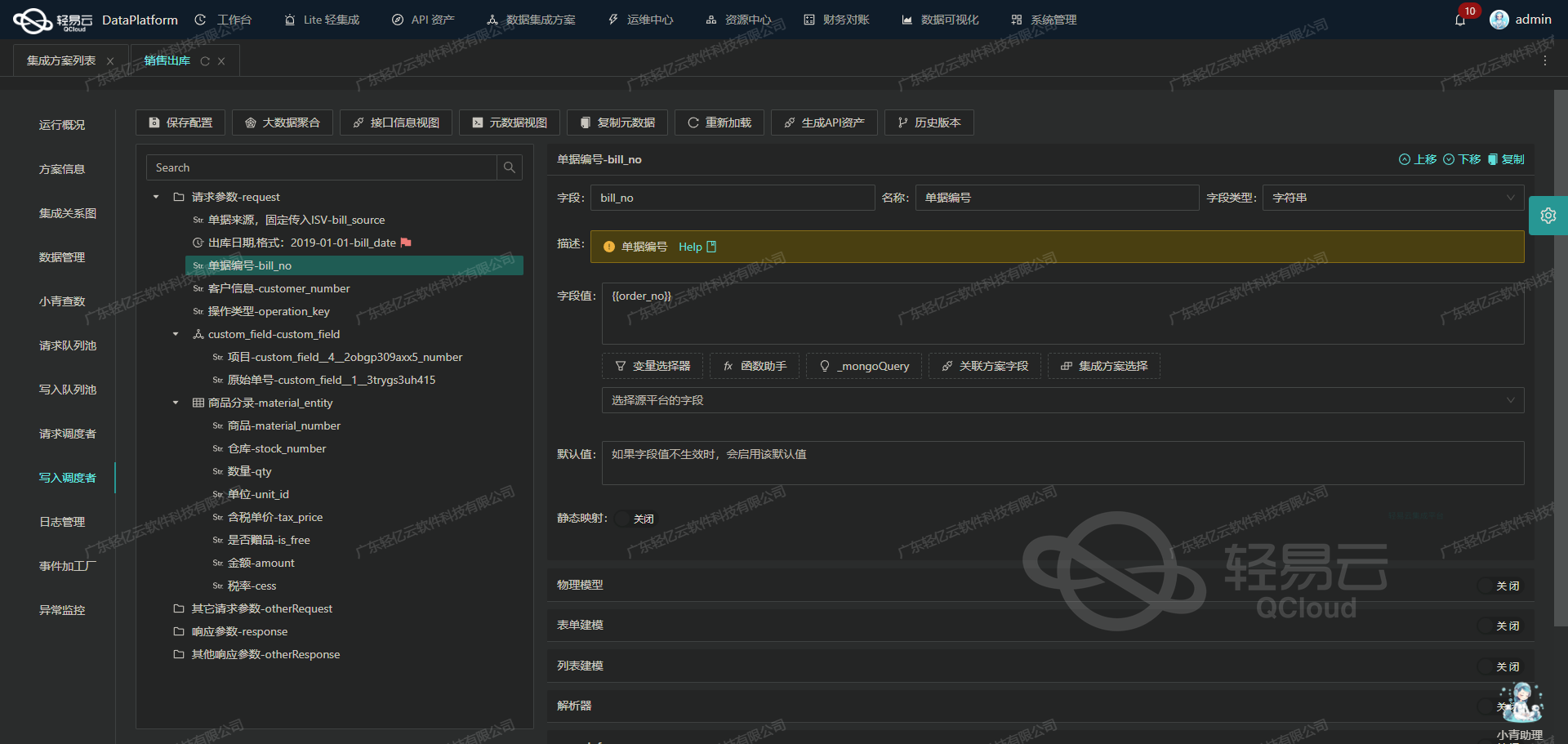This screenshot has height=744, width=1568.
Task: Click the admin user avatar
Action: pos(1499,20)
